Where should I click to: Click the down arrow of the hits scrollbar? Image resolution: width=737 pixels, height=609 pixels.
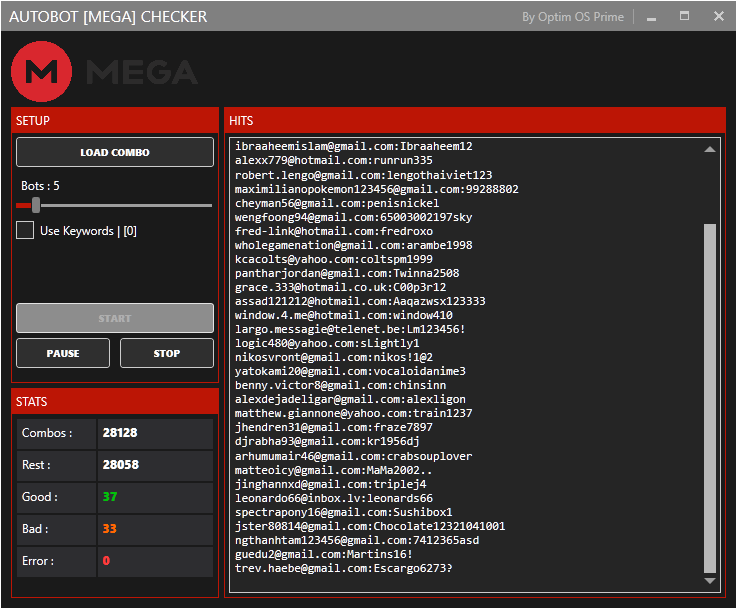click(710, 581)
